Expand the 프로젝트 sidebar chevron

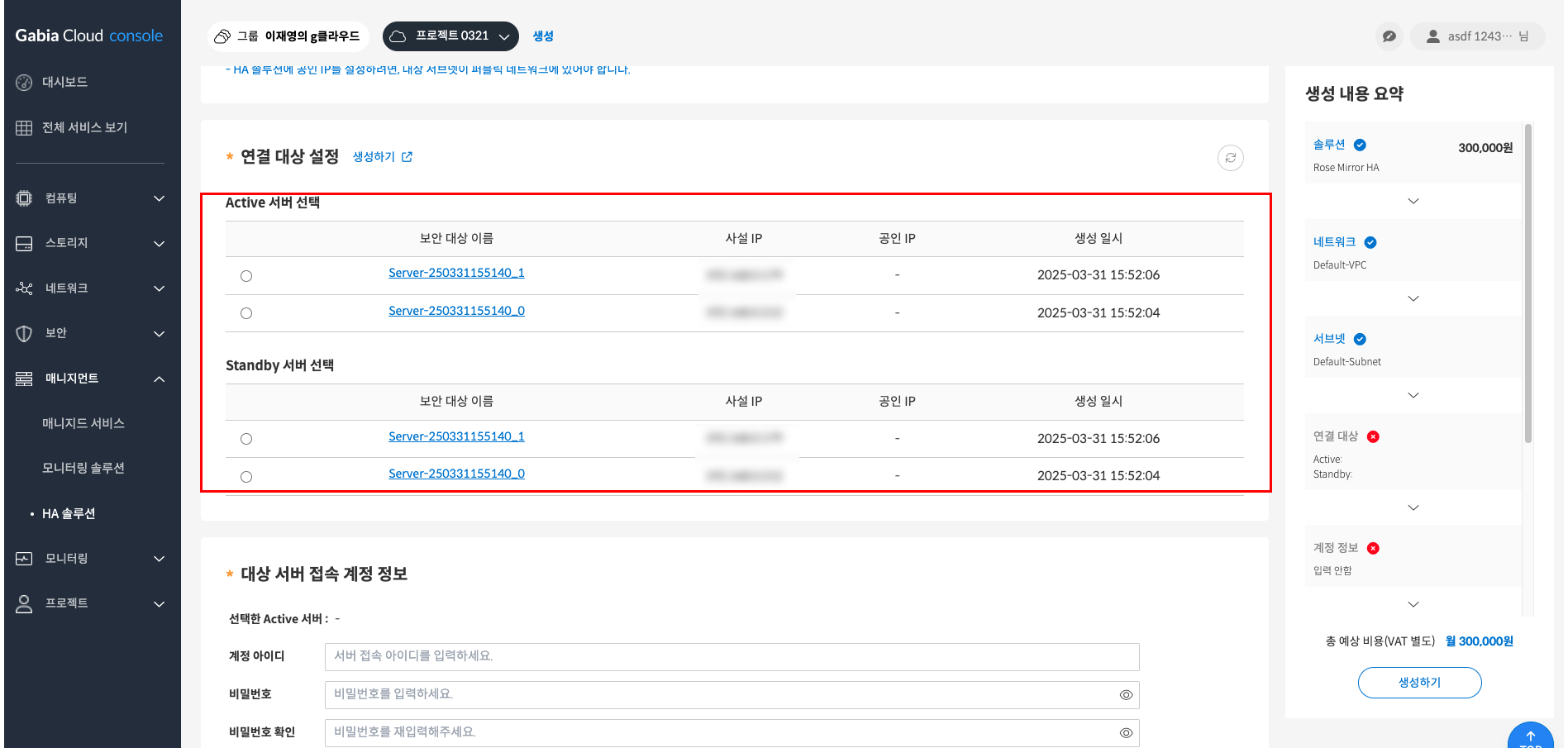[x=160, y=604]
